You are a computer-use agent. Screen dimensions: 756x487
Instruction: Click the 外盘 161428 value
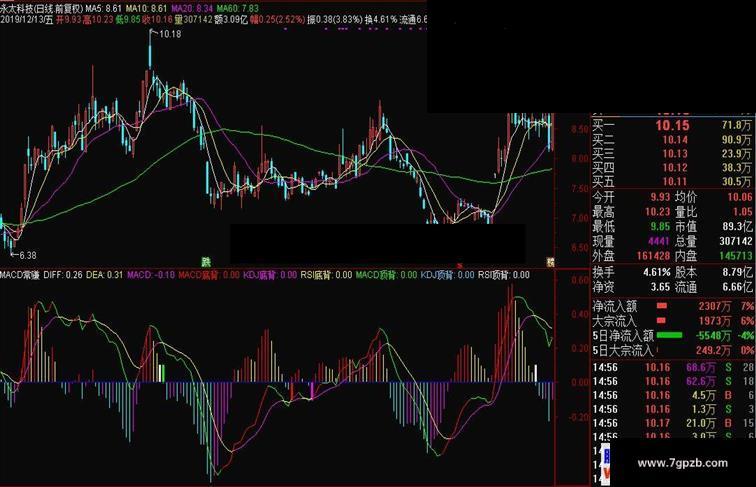click(x=653, y=256)
